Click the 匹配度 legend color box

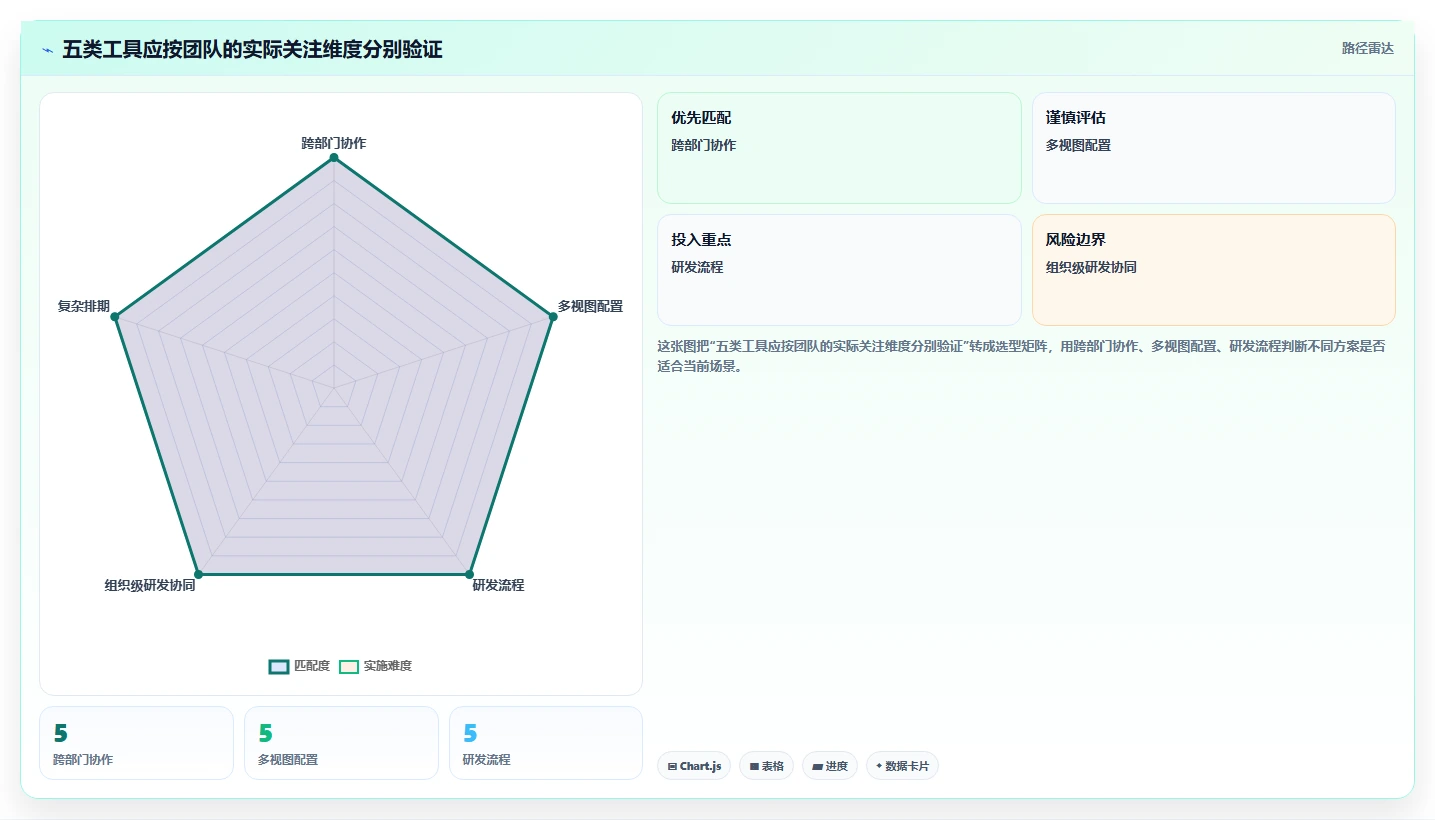coord(279,667)
